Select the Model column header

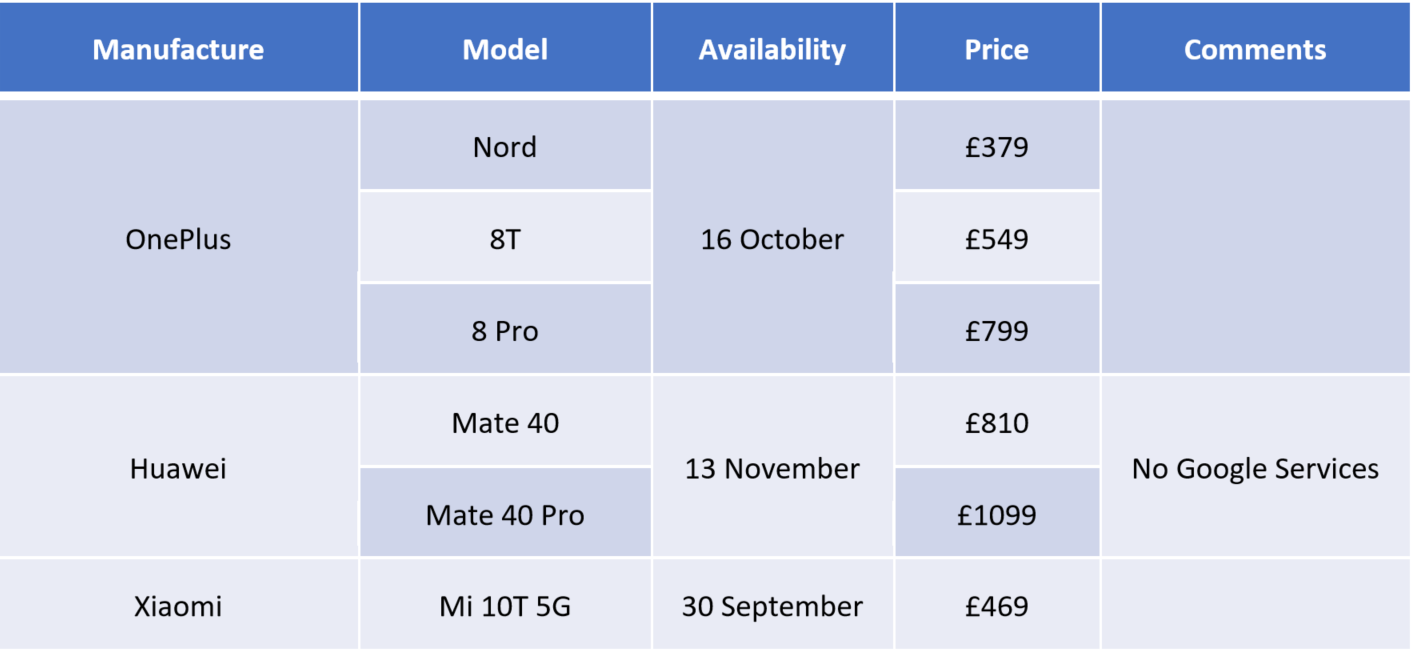(x=505, y=48)
